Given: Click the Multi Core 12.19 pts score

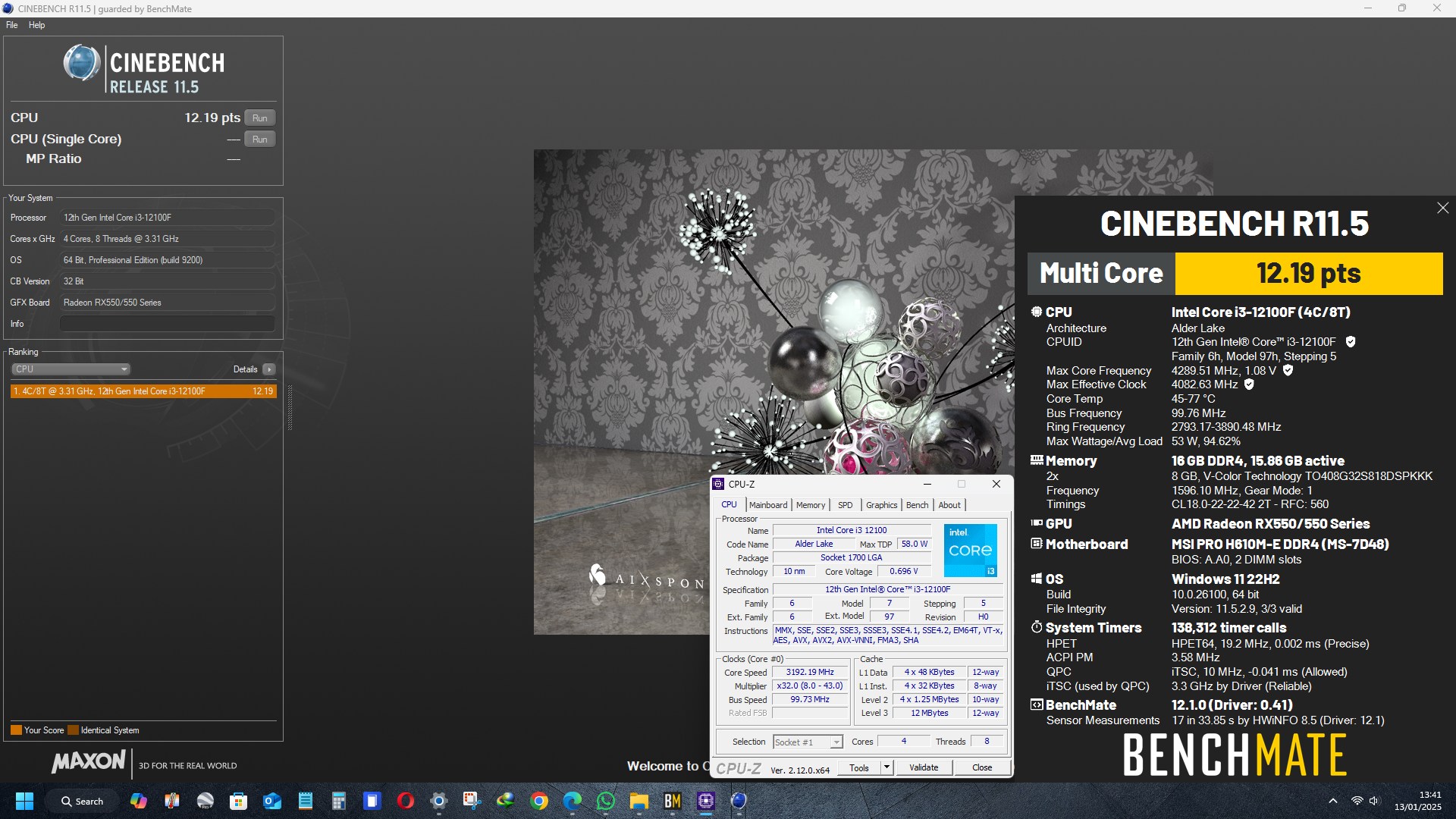Looking at the screenshot, I should click(1308, 274).
